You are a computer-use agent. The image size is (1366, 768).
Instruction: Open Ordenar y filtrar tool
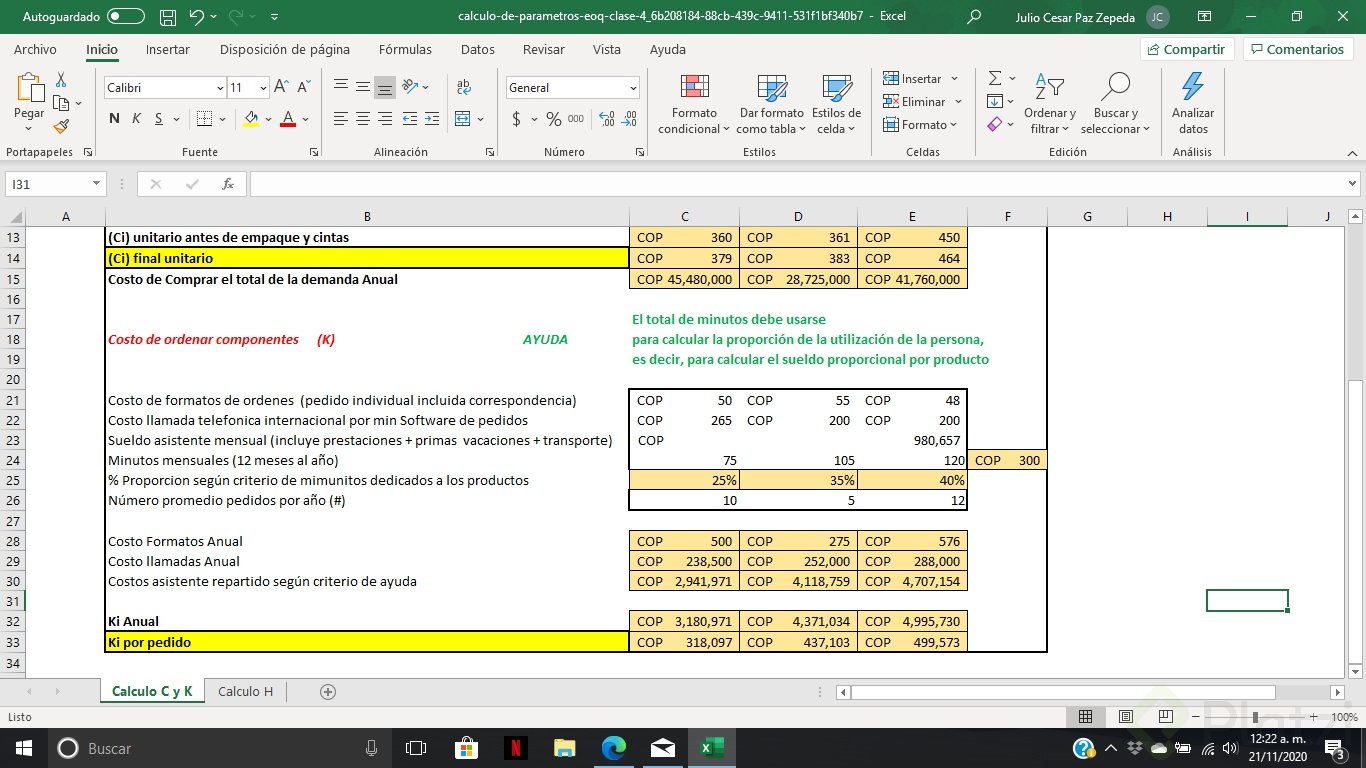pyautogui.click(x=1049, y=100)
